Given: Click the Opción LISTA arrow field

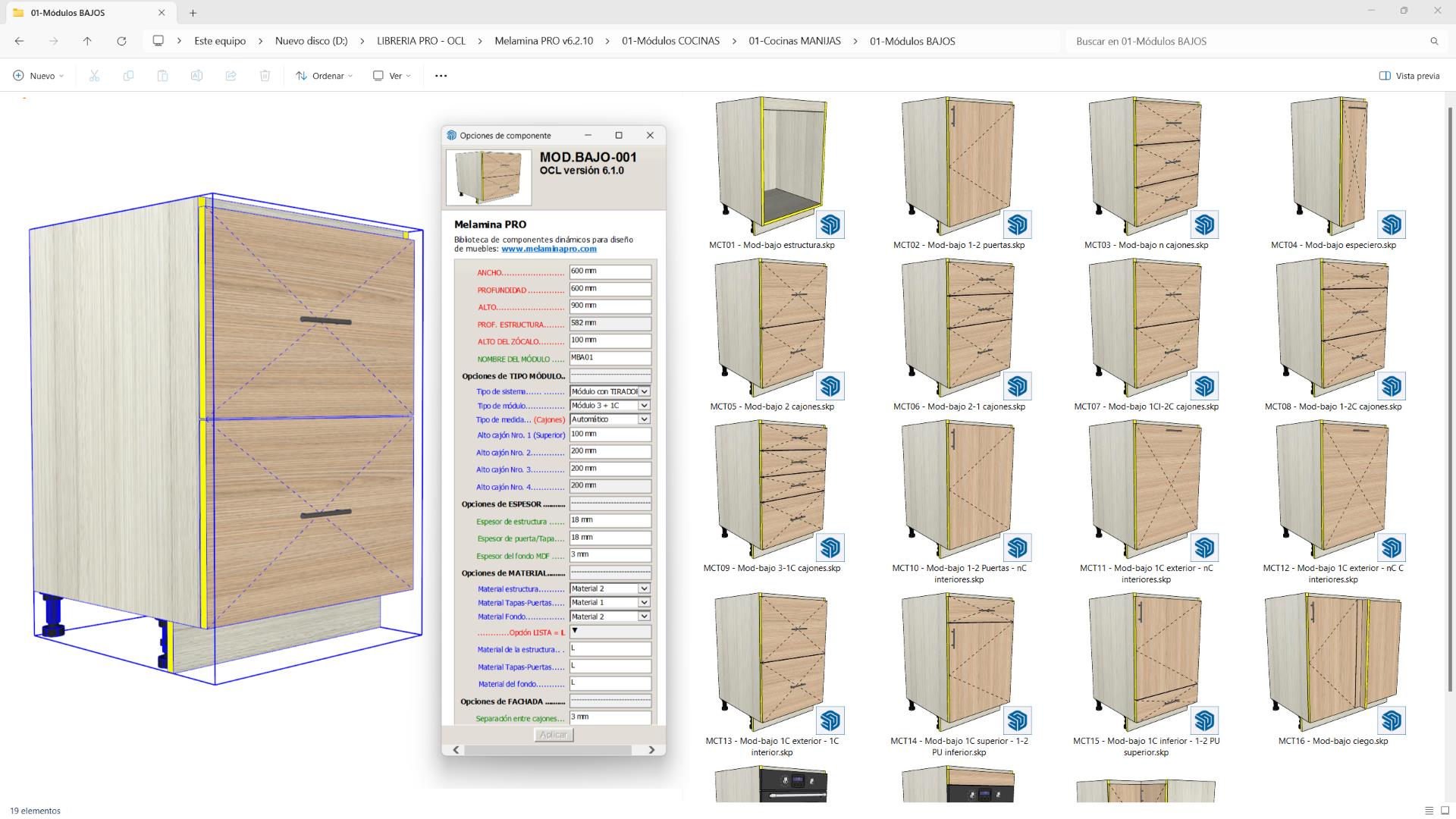Looking at the screenshot, I should coord(610,632).
